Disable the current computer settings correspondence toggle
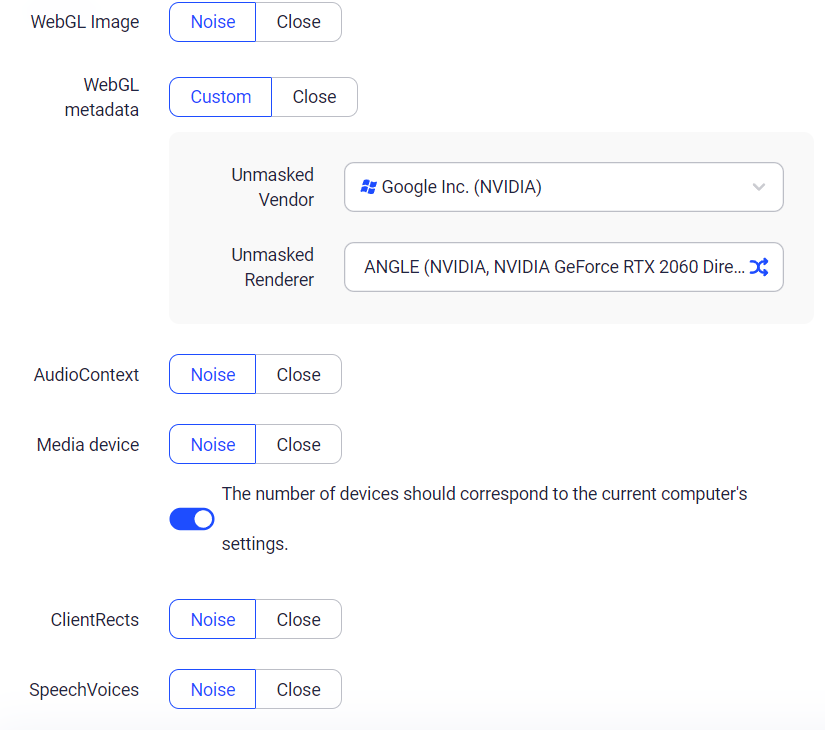The width and height of the screenshot is (825, 730). 192,518
